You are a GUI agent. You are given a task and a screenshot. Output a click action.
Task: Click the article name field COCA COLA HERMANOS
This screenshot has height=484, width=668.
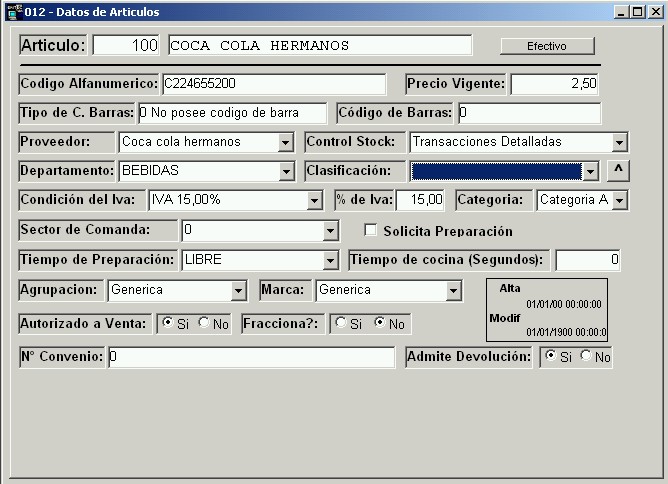point(320,45)
